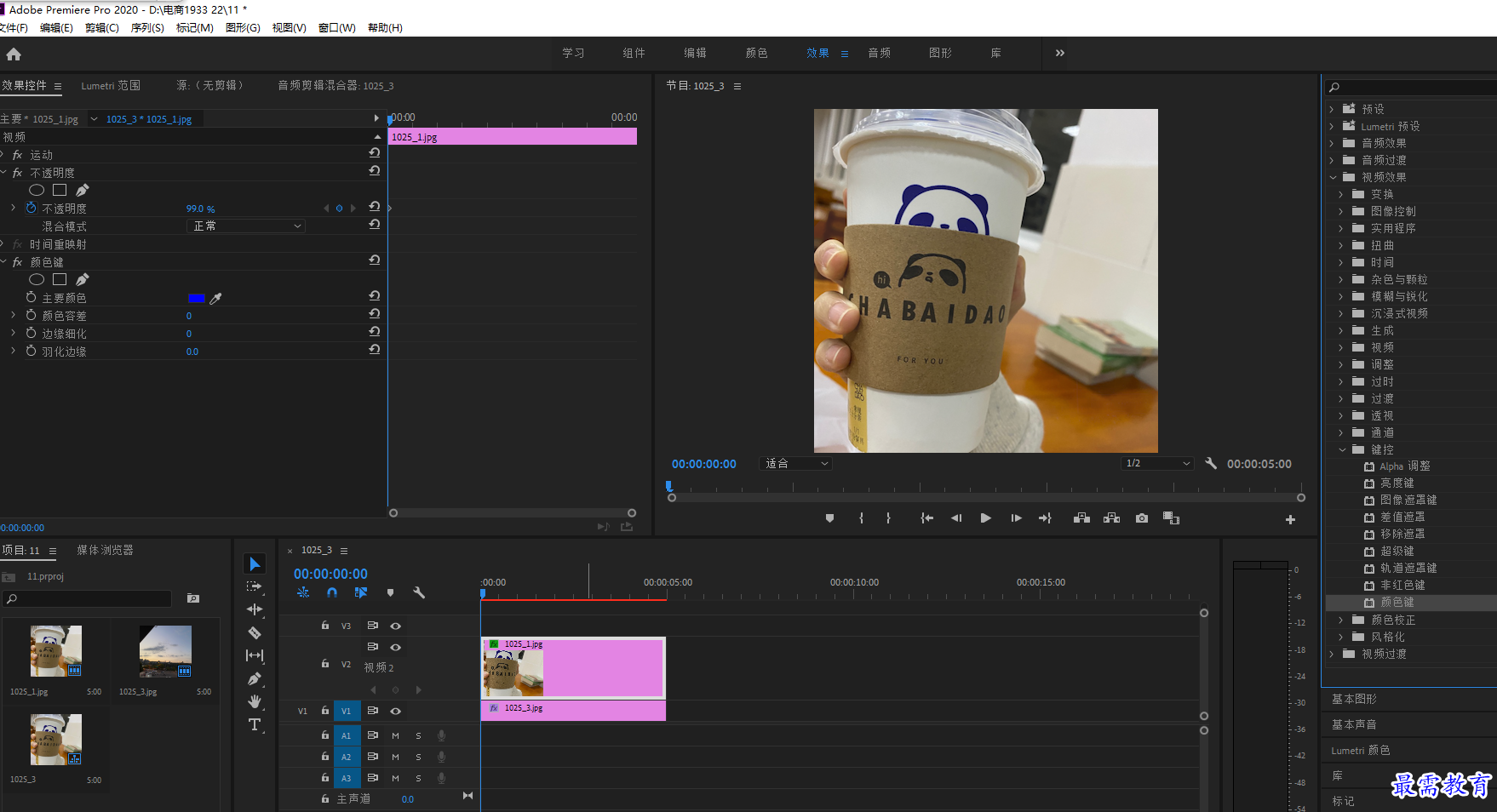Image resolution: width=1497 pixels, height=812 pixels.
Task: Open the comparison view button
Action: [x=1171, y=518]
